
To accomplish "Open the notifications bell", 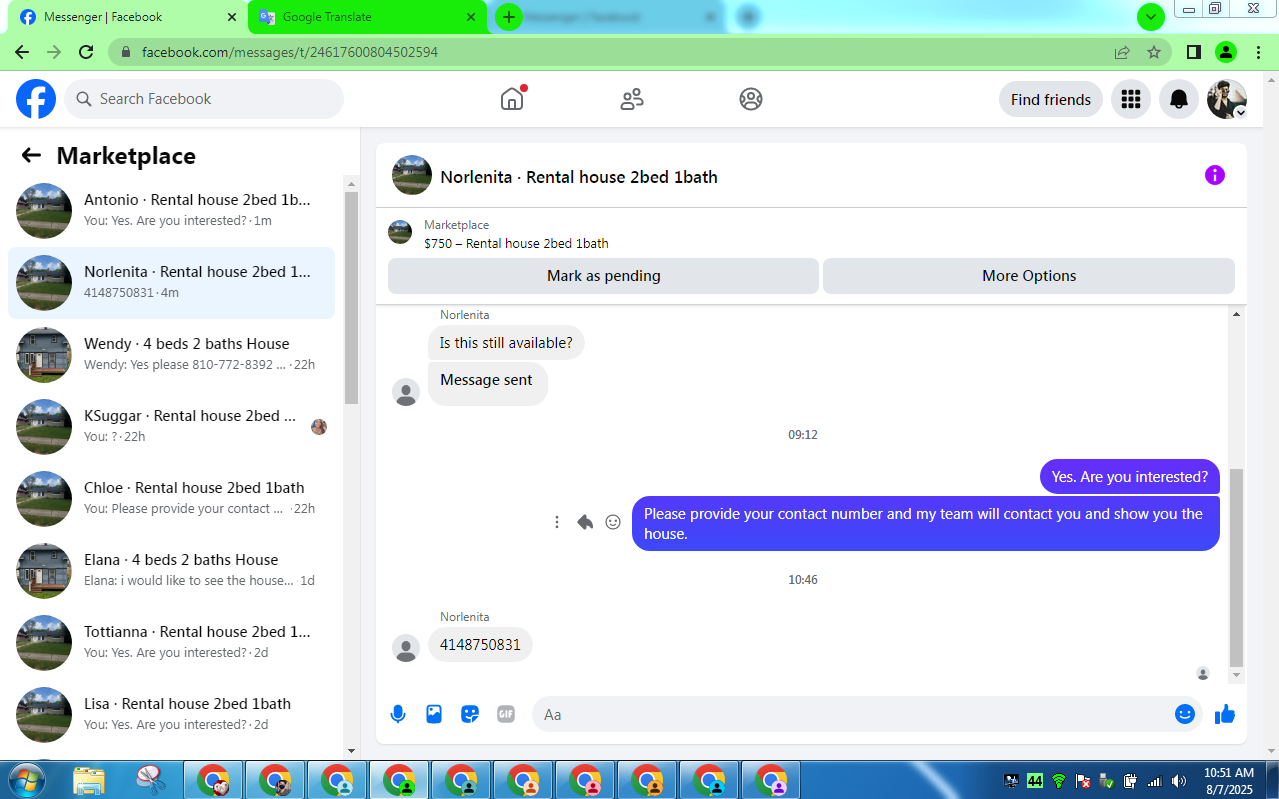I will 1179,99.
